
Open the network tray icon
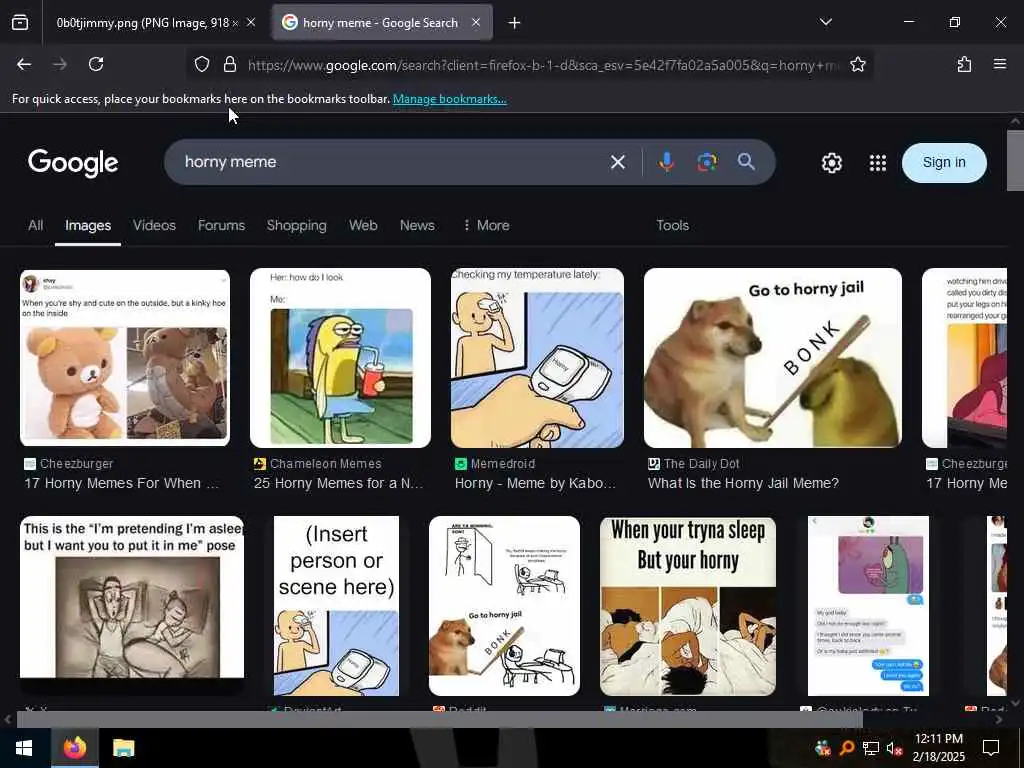871,748
